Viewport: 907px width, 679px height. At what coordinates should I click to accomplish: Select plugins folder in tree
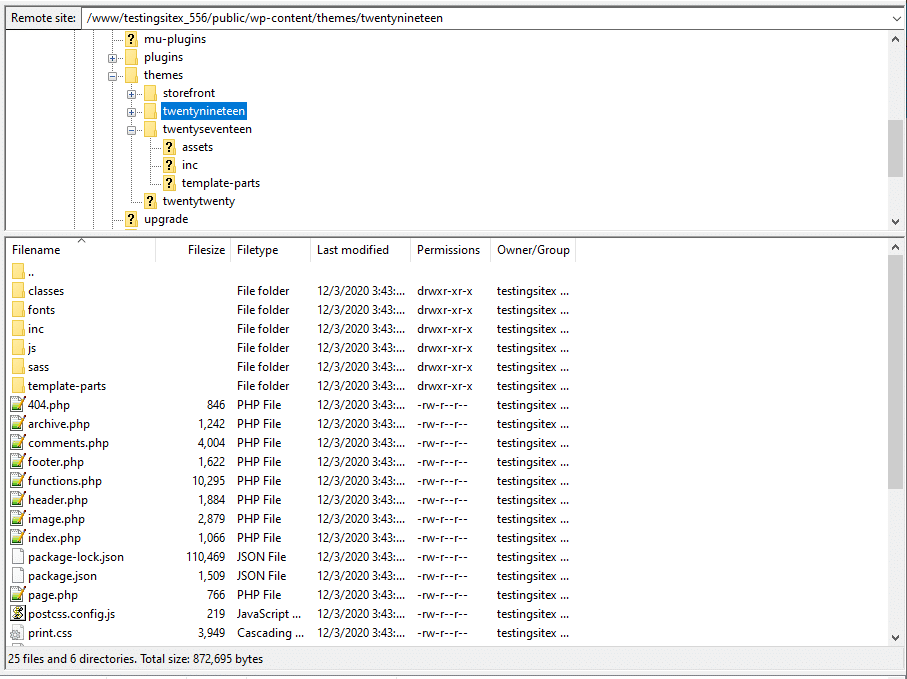163,57
